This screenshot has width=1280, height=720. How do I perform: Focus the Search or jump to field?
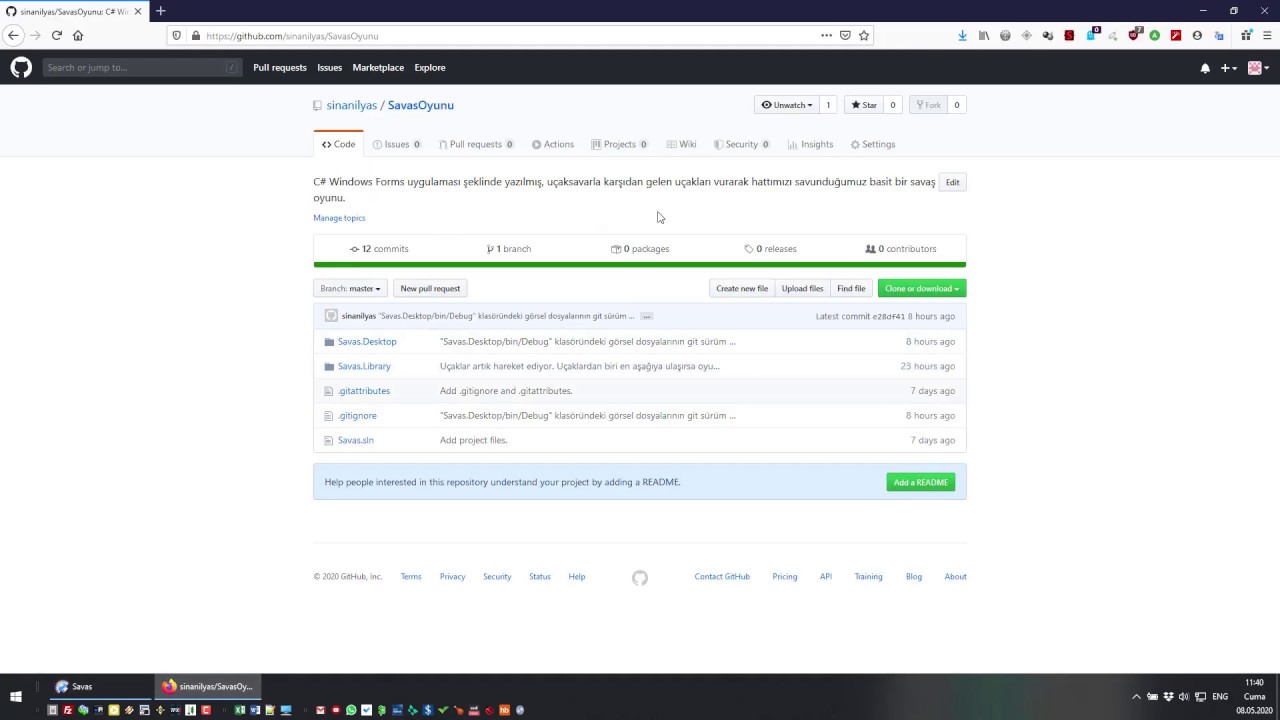point(142,68)
